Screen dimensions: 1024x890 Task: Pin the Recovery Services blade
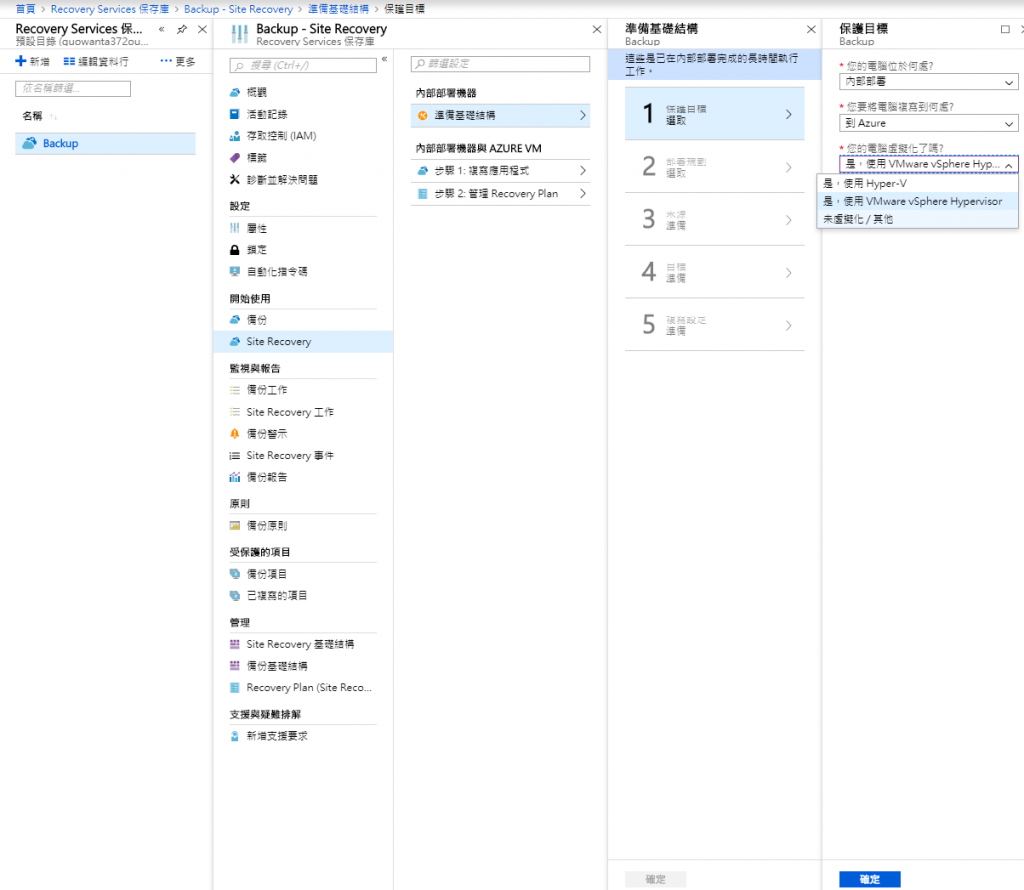pyautogui.click(x=182, y=29)
